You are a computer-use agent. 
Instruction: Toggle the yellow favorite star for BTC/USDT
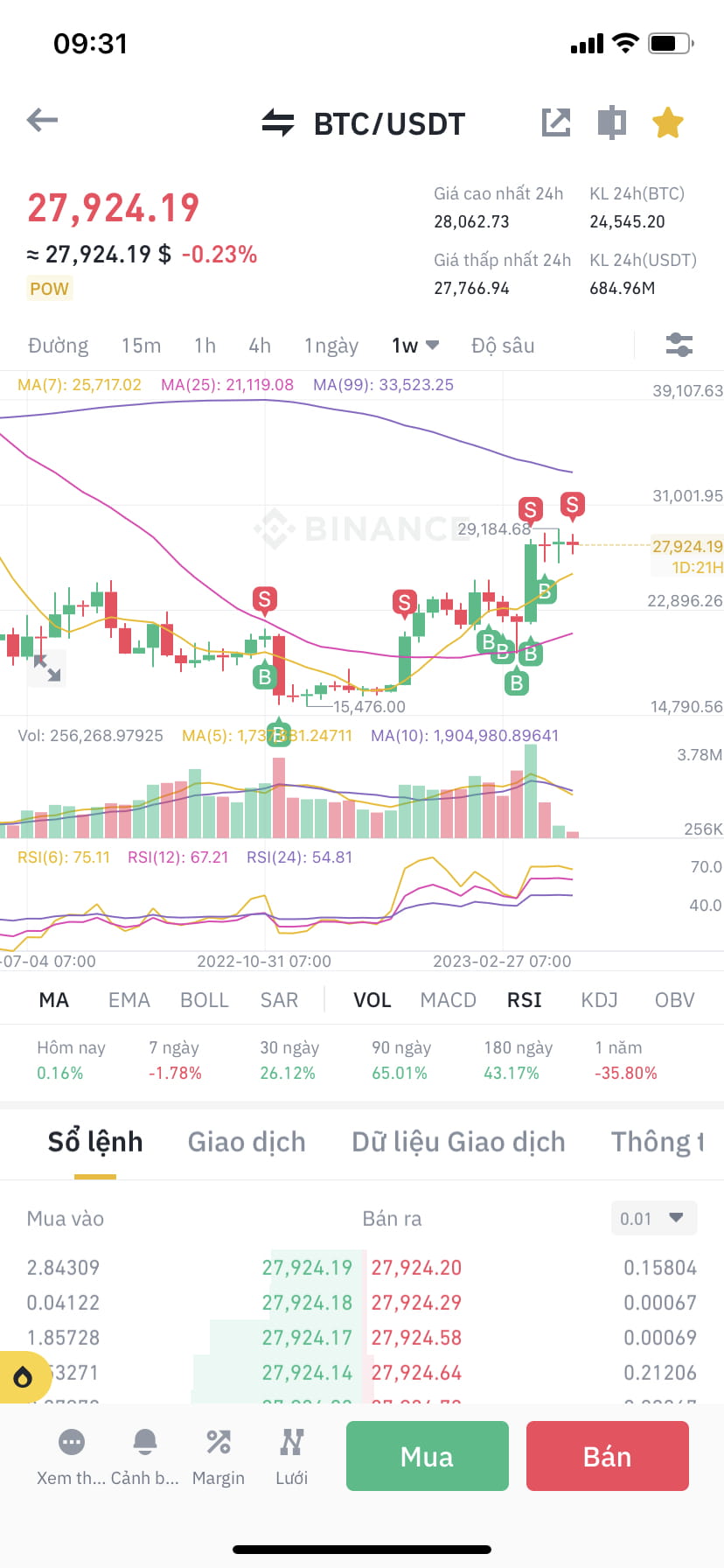coord(667,122)
